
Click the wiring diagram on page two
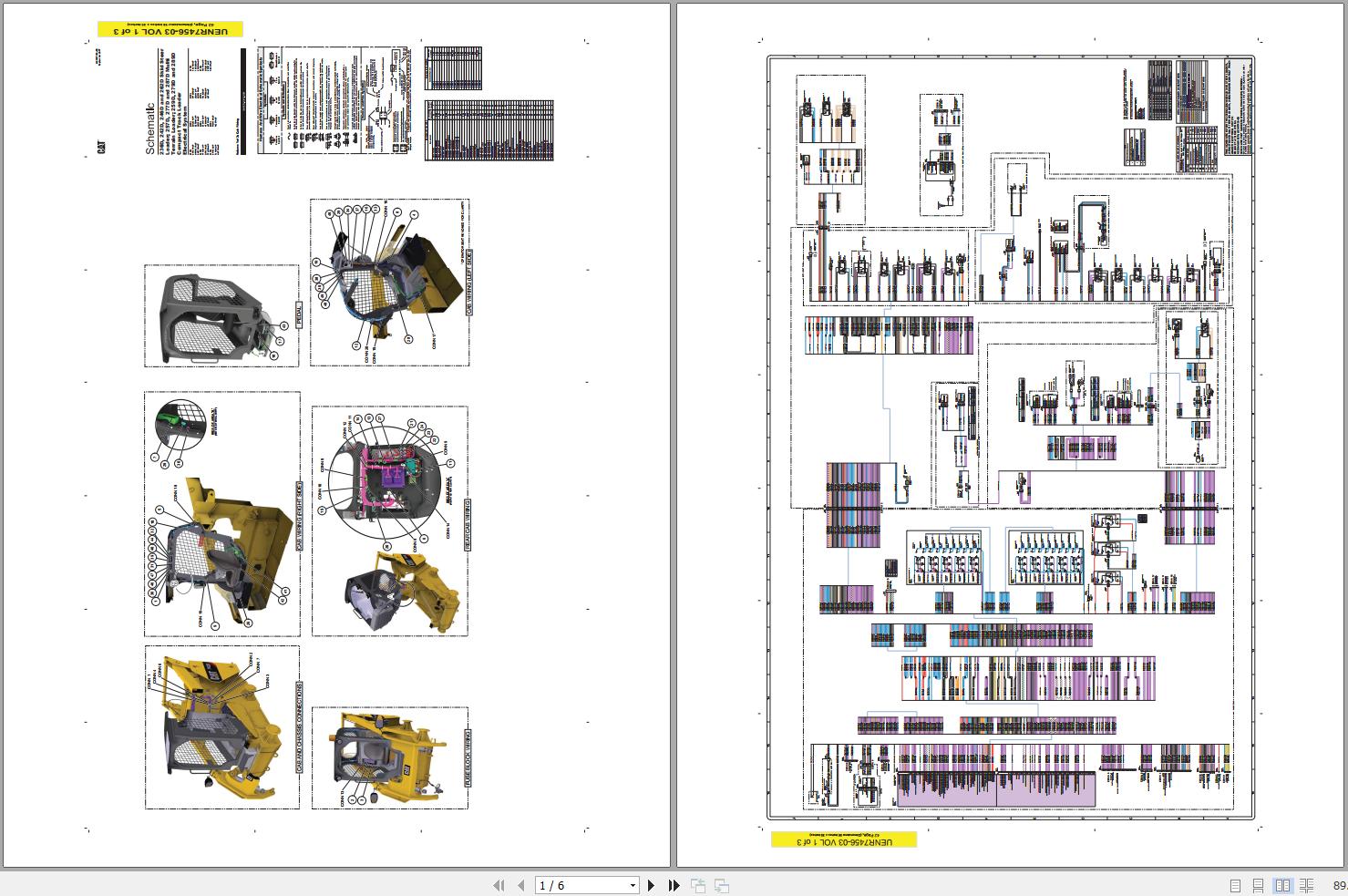1012,438
